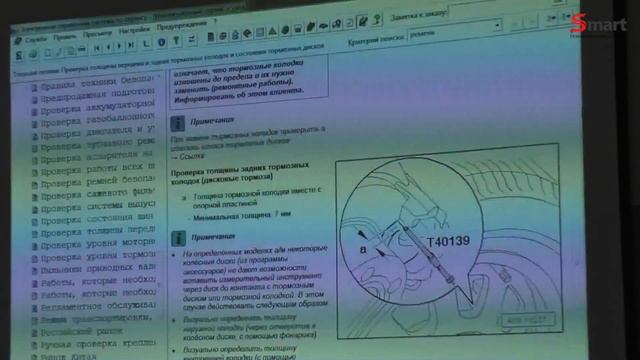Click the L toolbar icon

click(x=146, y=44)
